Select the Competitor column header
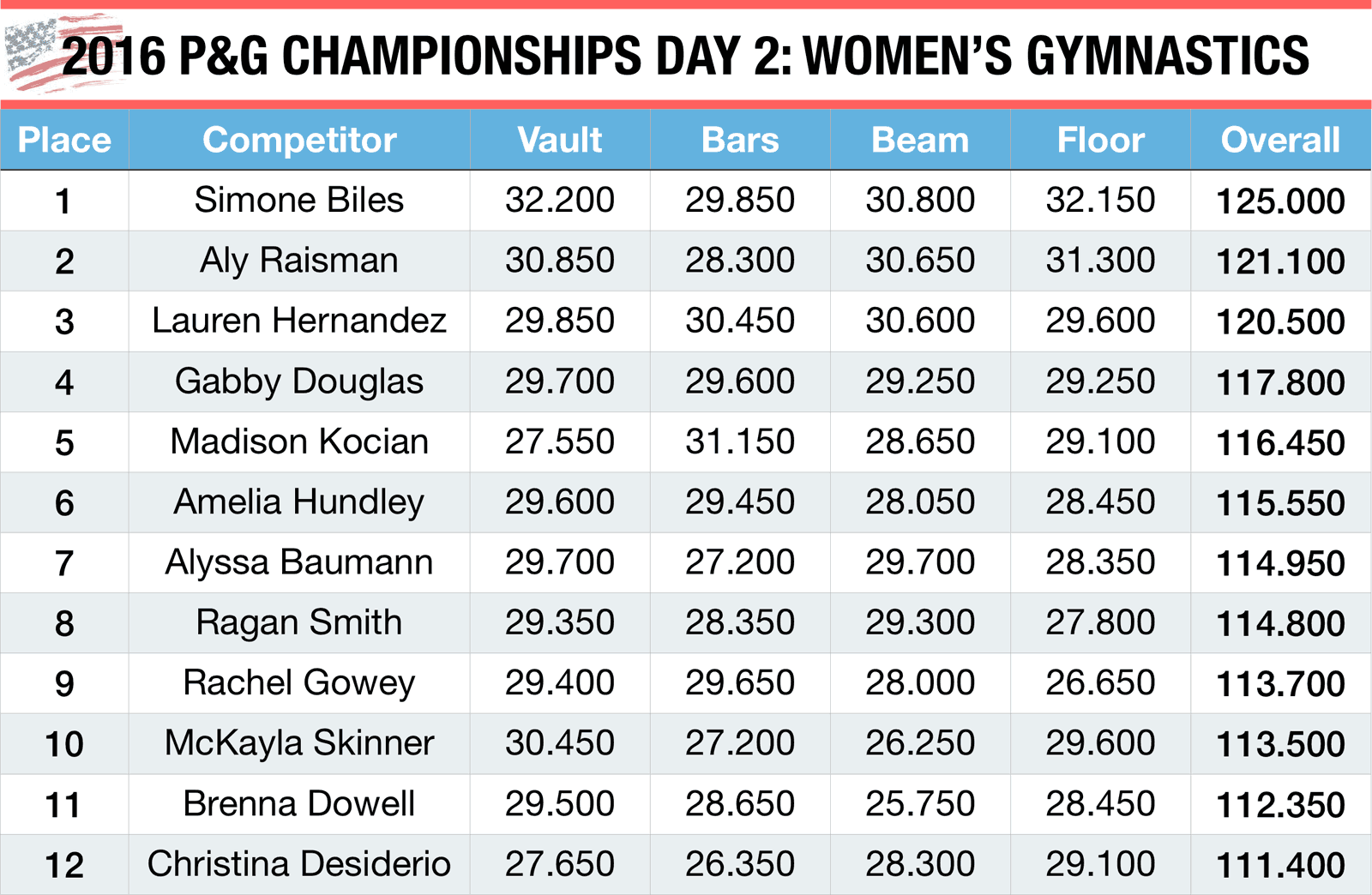The height and width of the screenshot is (895, 1372). click(299, 140)
